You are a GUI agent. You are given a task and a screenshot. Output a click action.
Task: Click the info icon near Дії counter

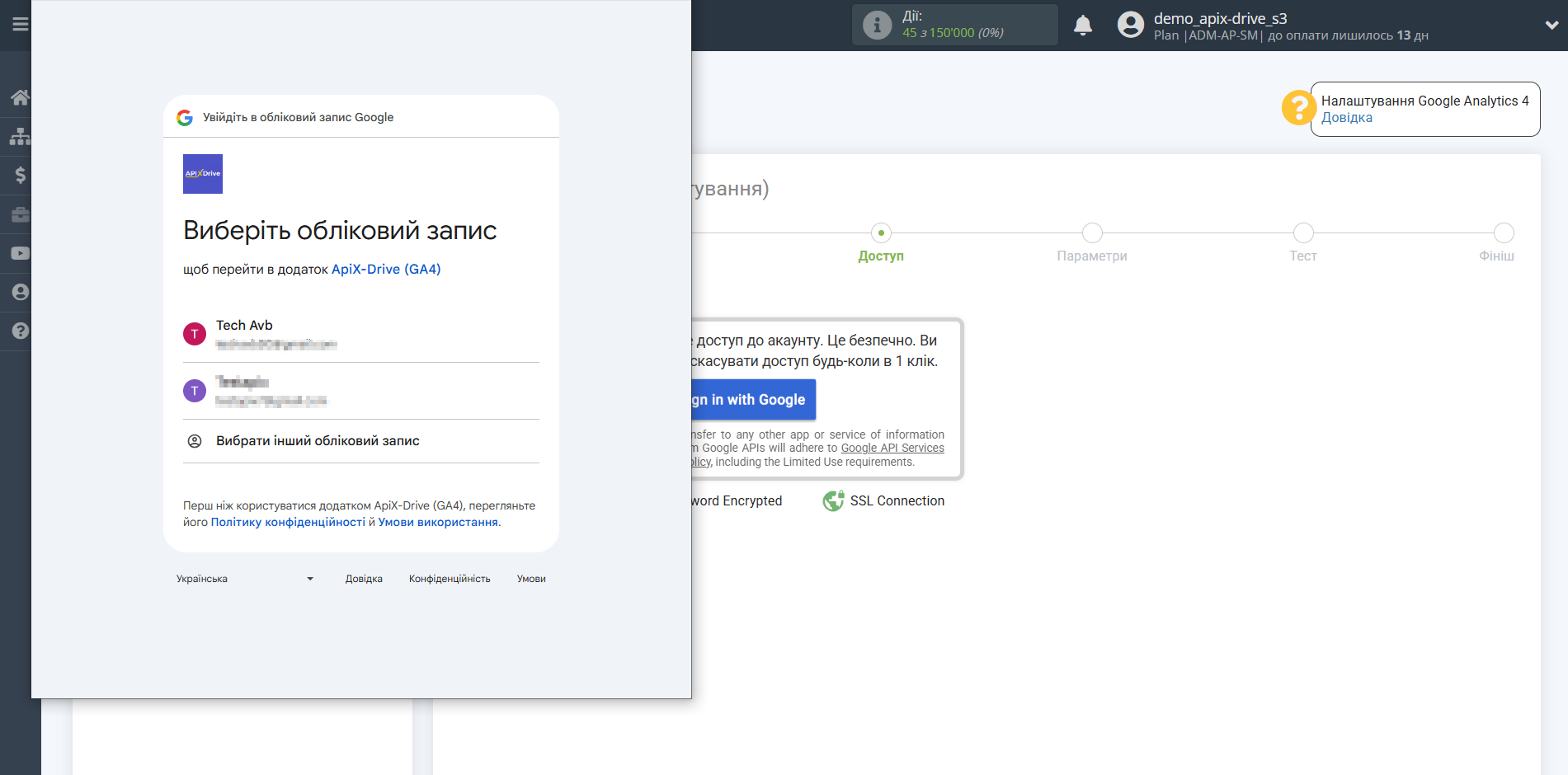[877, 25]
